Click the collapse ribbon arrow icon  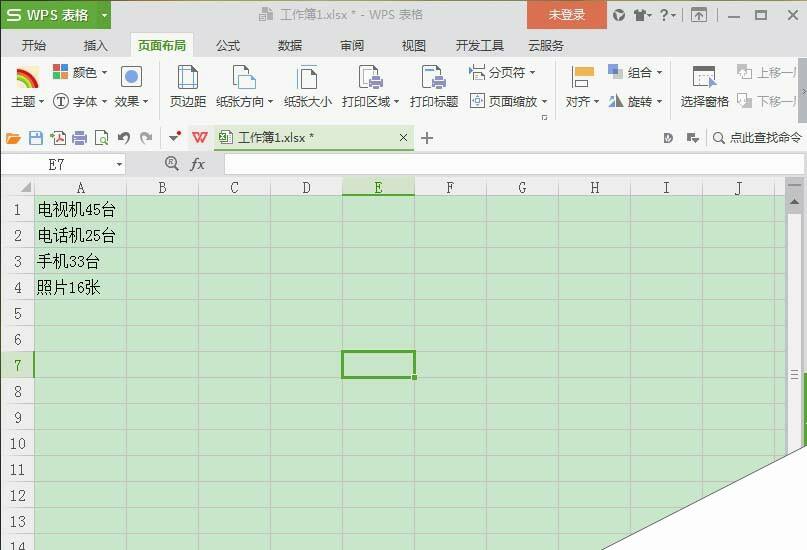pyautogui.click(x=698, y=15)
